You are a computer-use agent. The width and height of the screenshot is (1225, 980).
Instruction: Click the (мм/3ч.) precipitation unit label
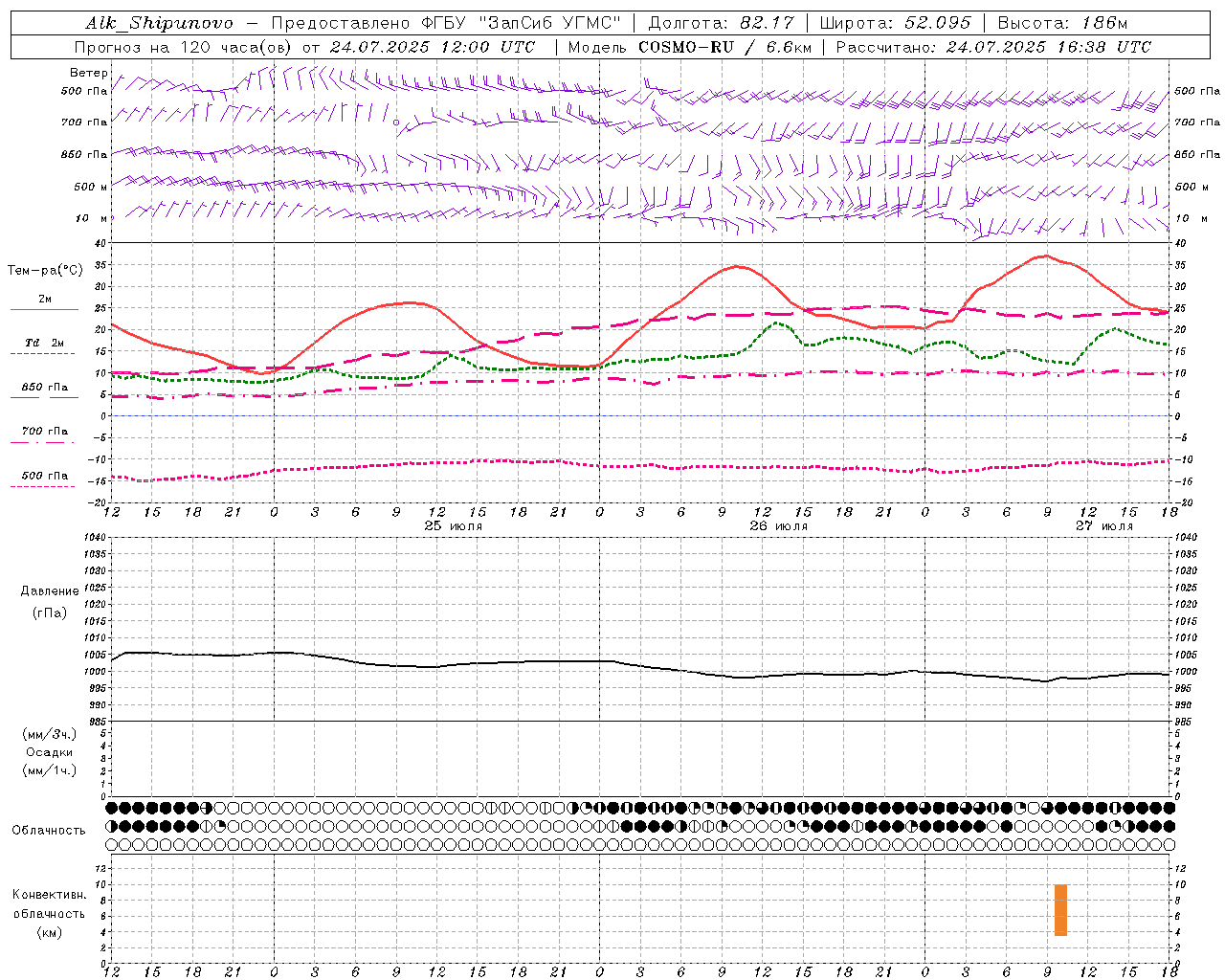(50, 735)
